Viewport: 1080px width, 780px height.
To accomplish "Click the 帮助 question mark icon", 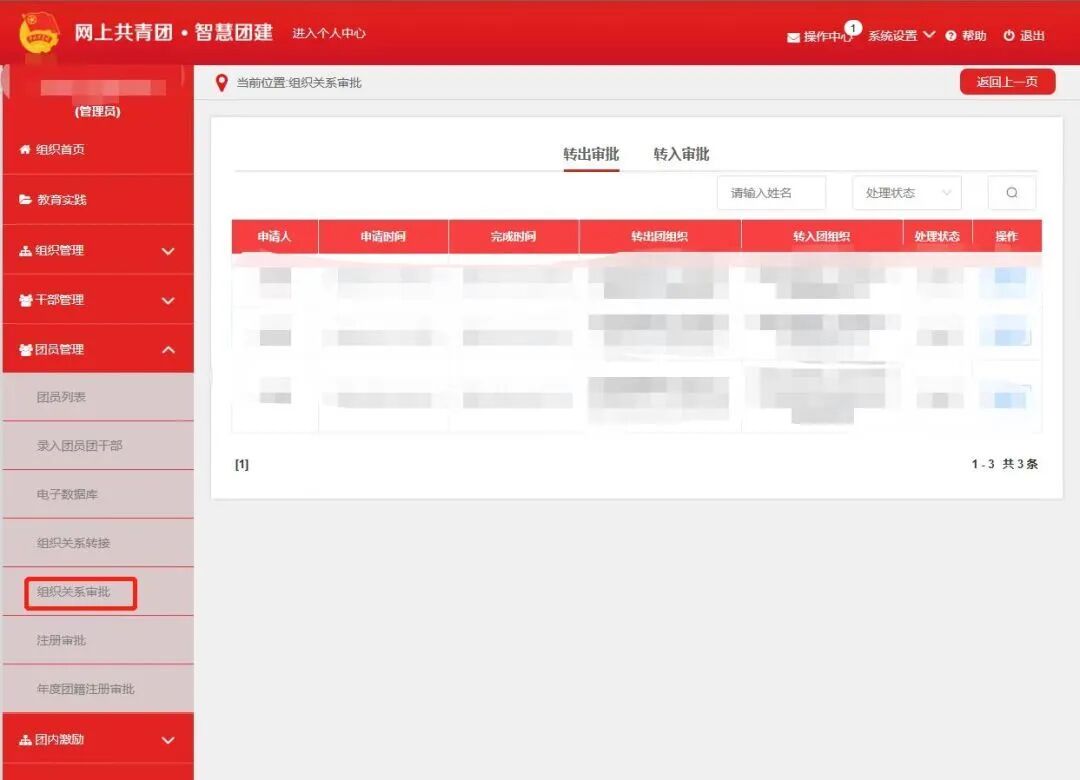I will click(x=951, y=36).
